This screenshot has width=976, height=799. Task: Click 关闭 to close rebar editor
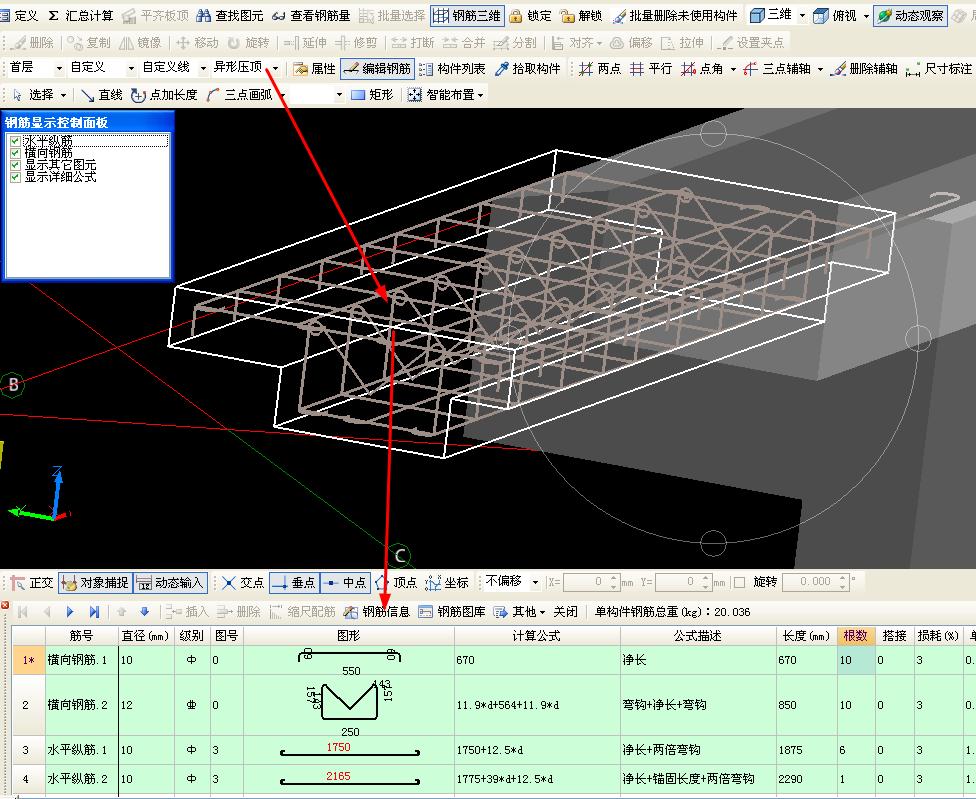point(565,612)
